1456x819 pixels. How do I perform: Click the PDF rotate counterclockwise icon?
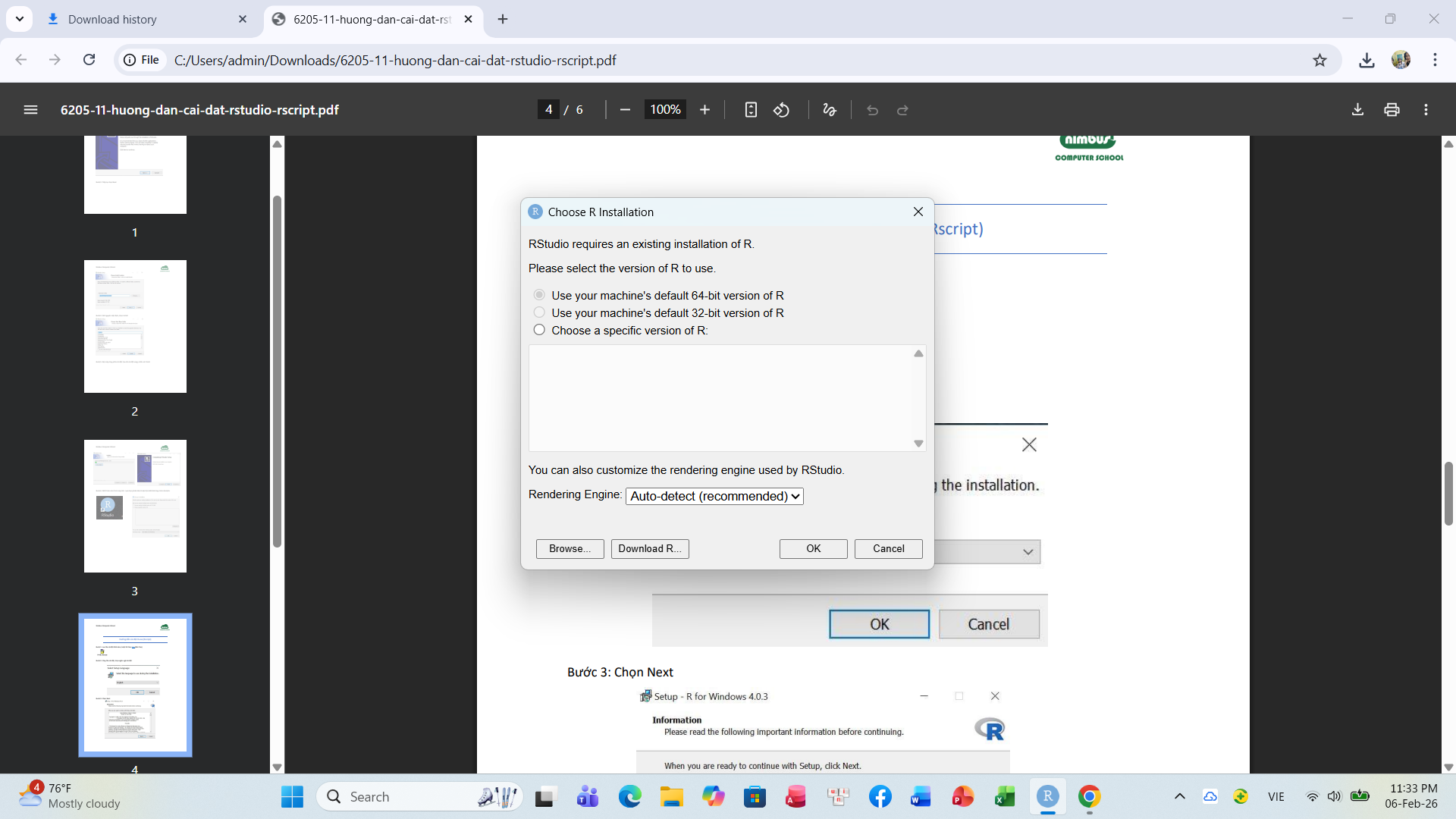click(x=781, y=110)
